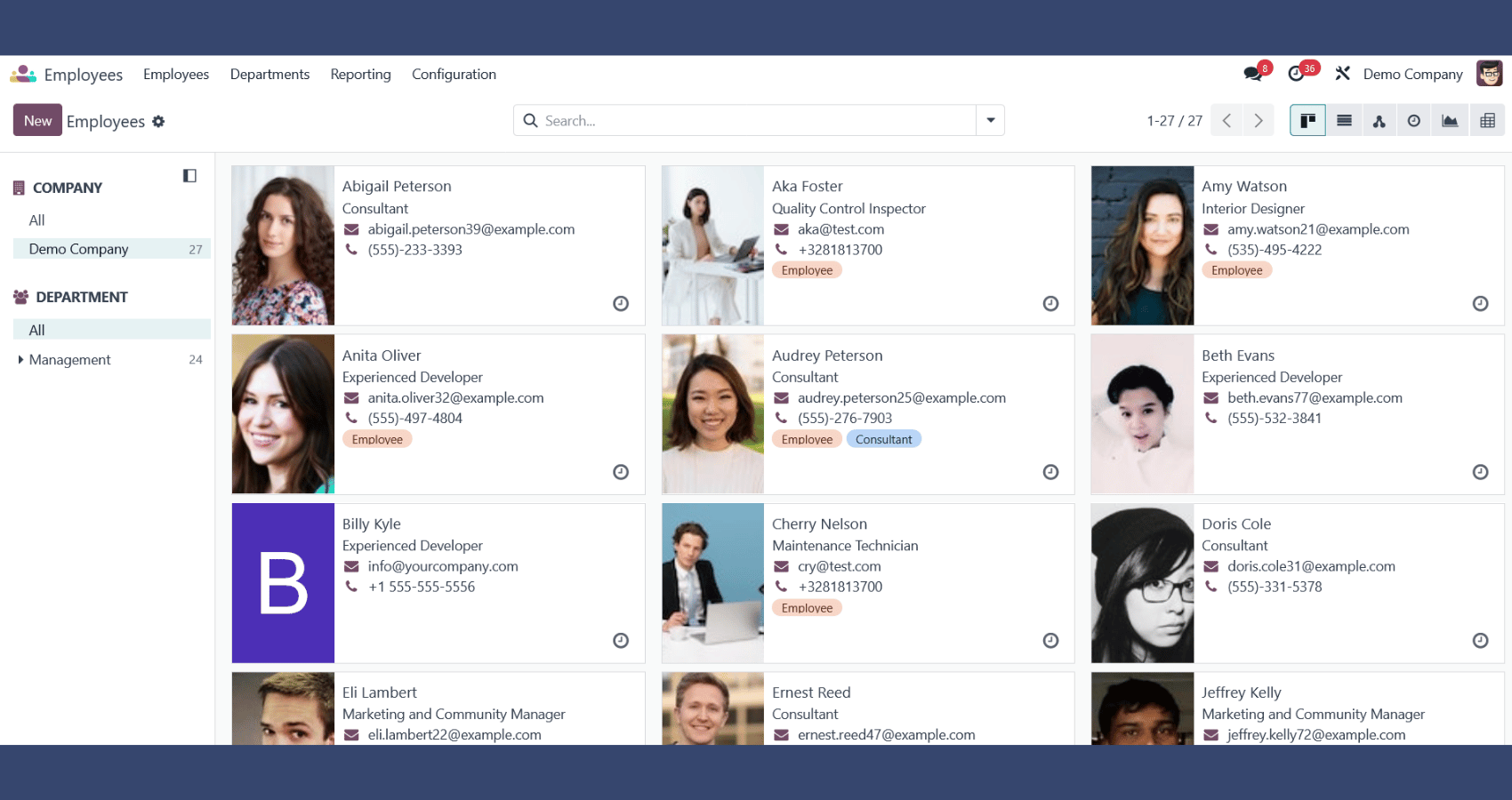Click email doris.cole31@example.com
The image size is (1512, 800).
(1311, 566)
